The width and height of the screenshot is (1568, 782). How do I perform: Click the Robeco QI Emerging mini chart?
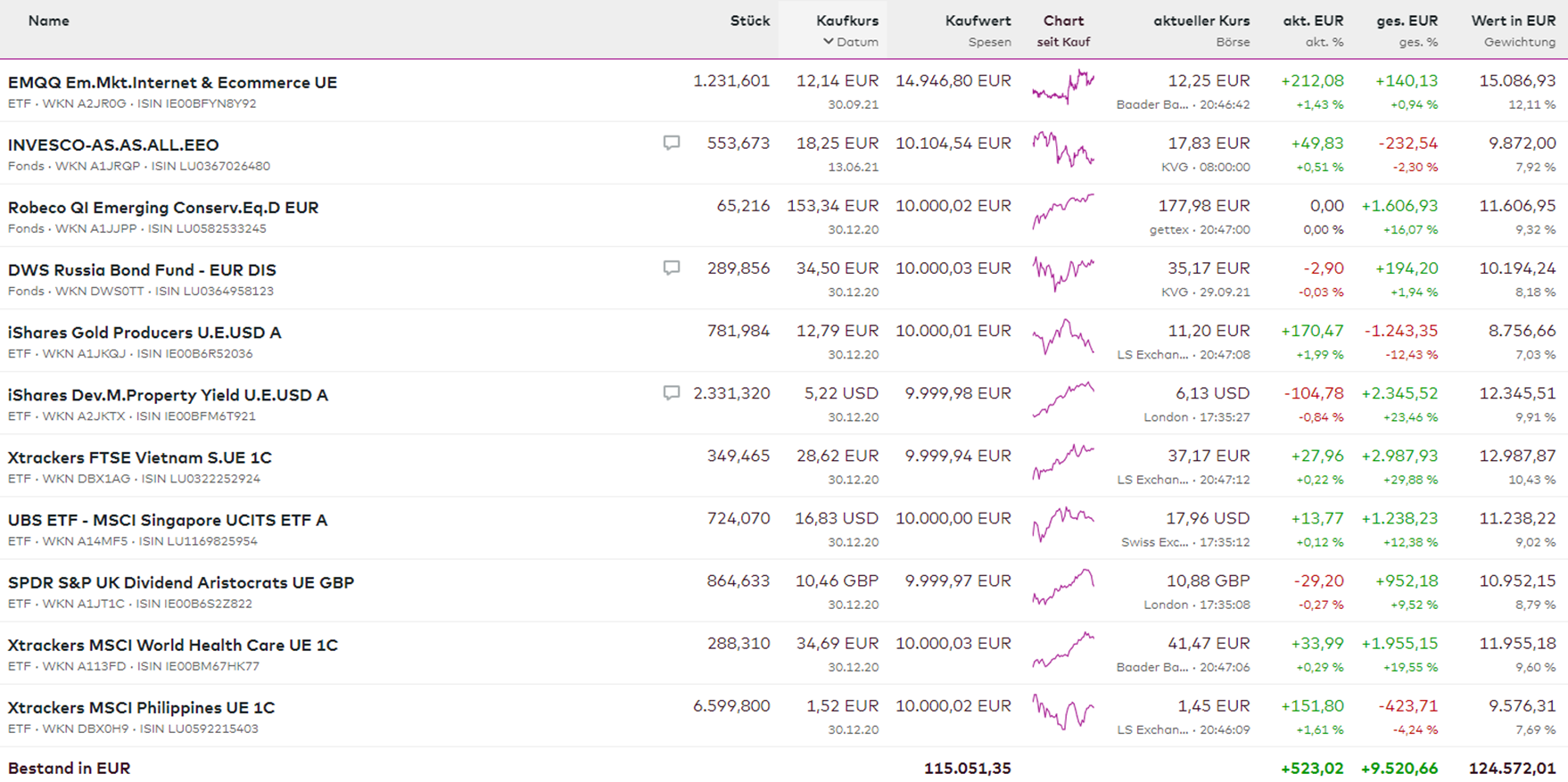point(1063,212)
